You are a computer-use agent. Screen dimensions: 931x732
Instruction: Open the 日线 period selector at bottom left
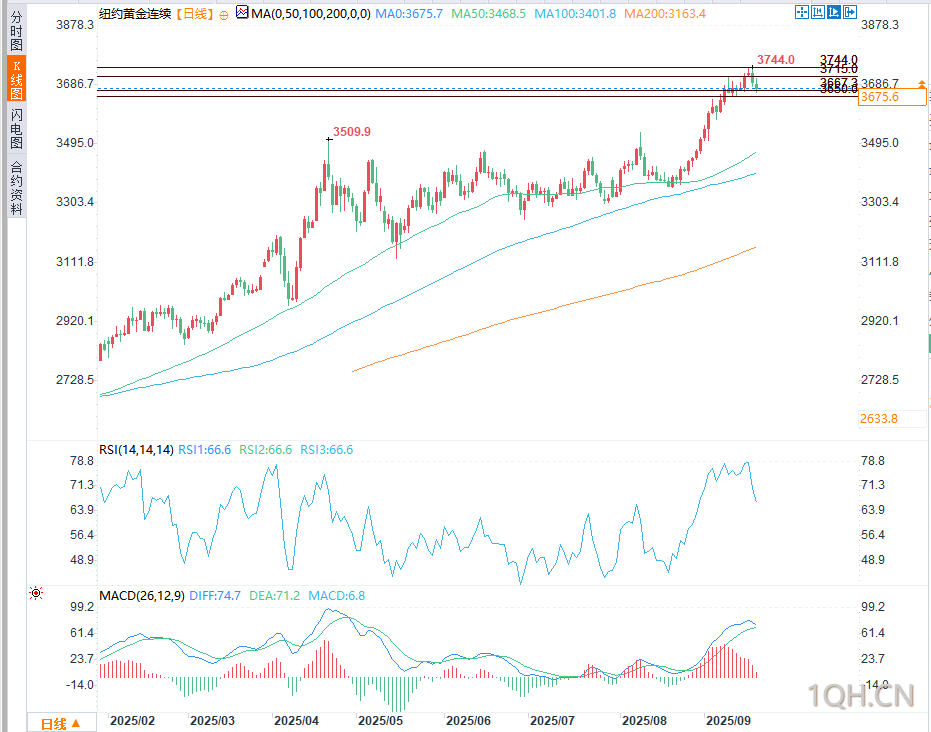[x=61, y=724]
